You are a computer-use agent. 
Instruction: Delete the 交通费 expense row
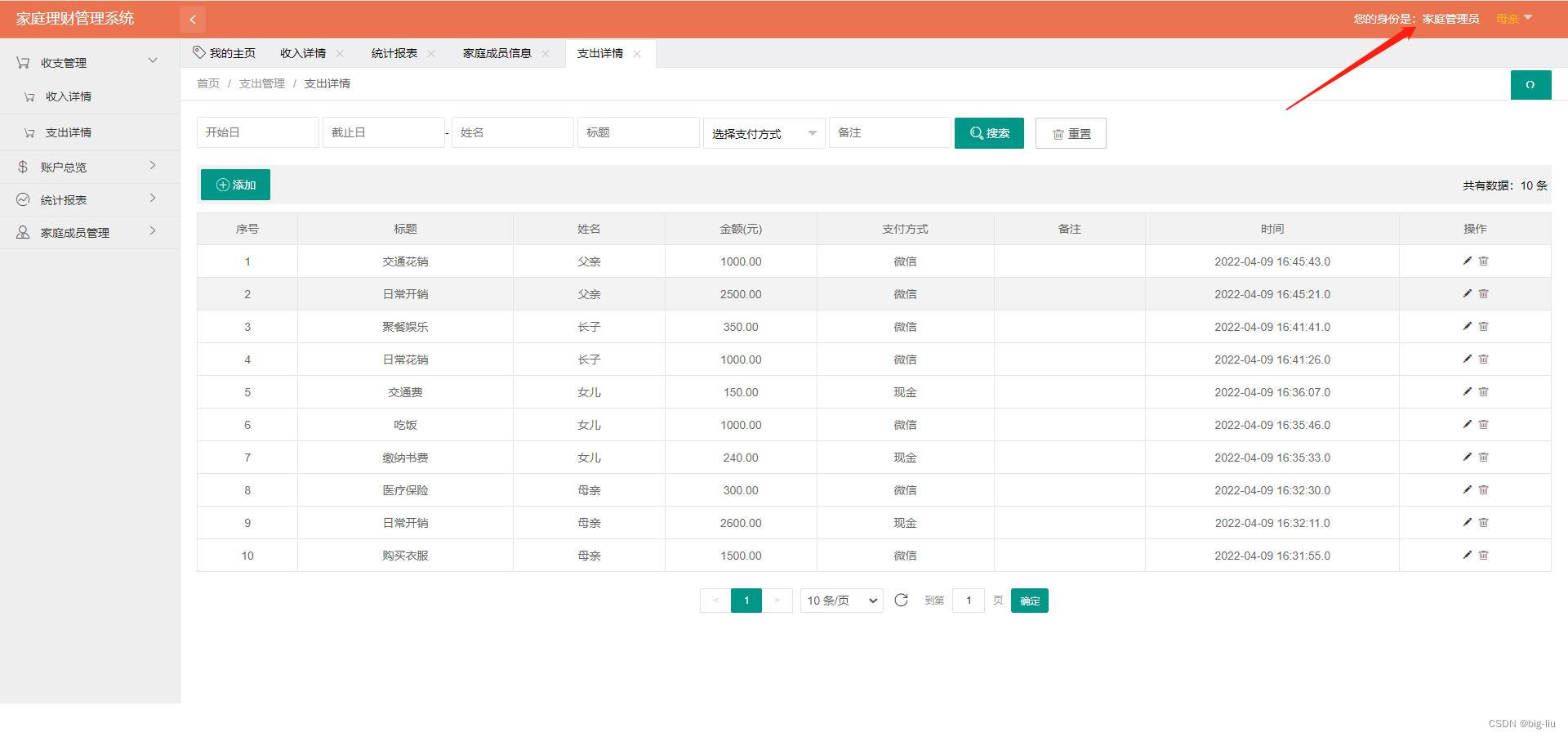pos(1484,391)
